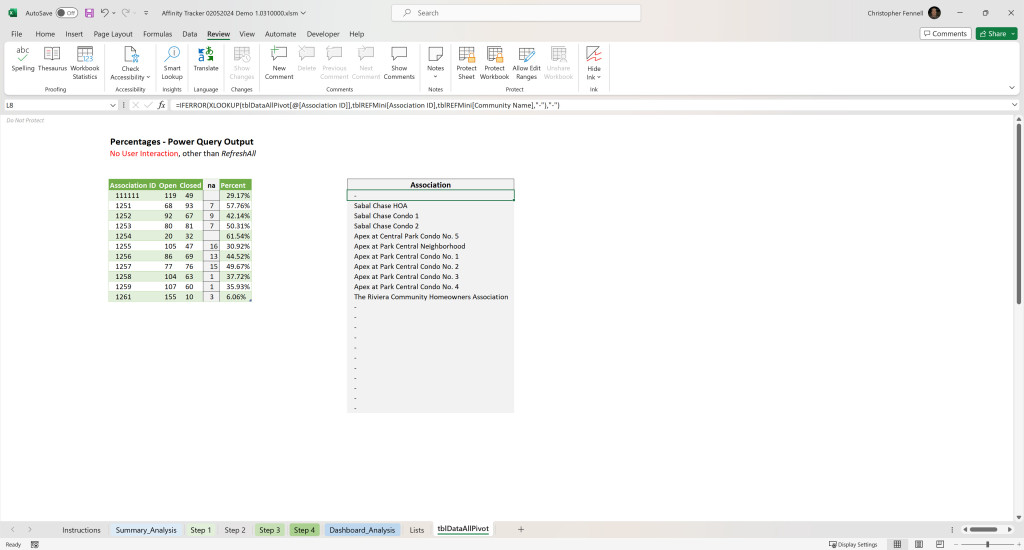Open the Translate tool
Viewport: 1024px width, 550px height.
click(206, 59)
